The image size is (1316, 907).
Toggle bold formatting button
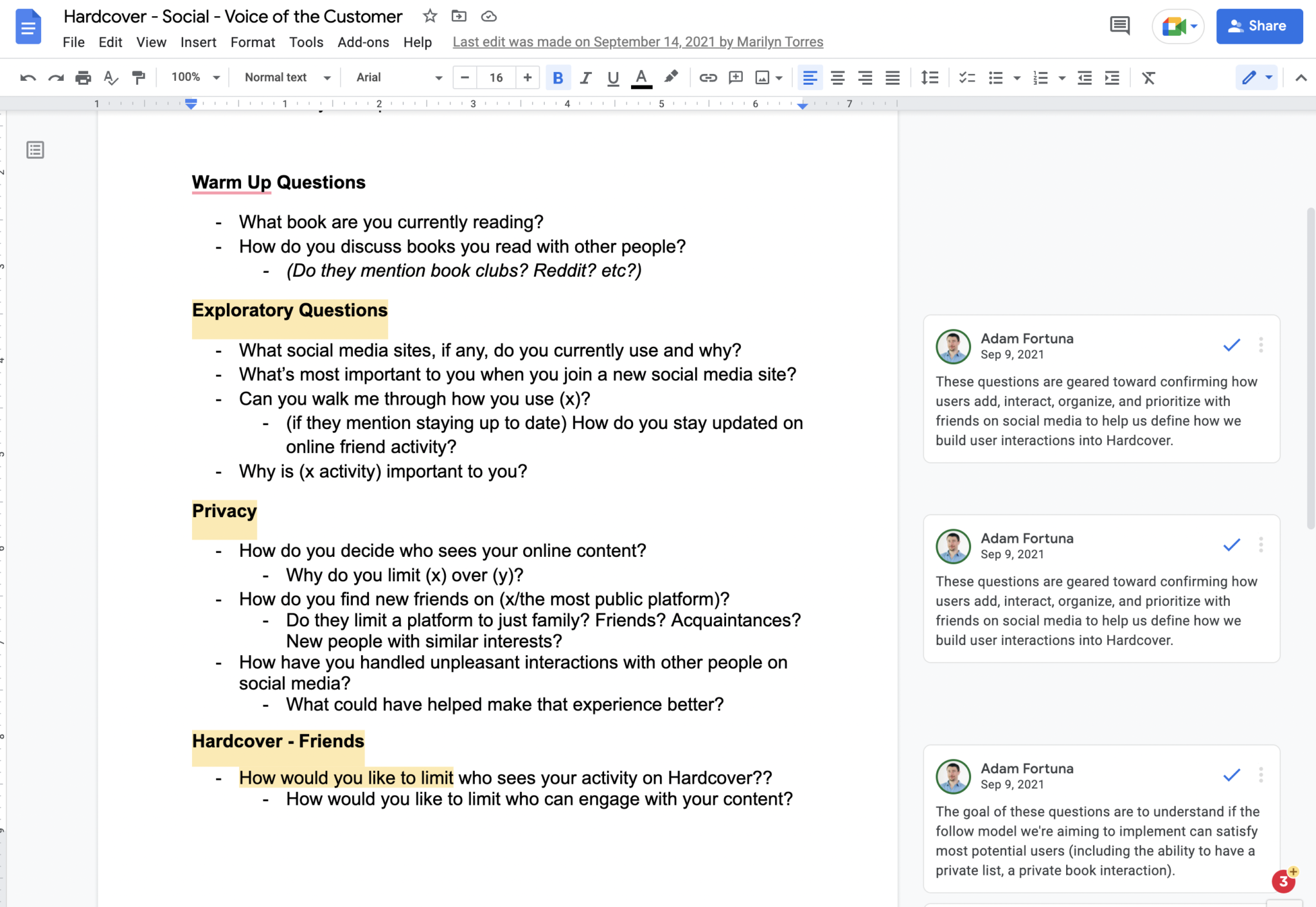558,78
